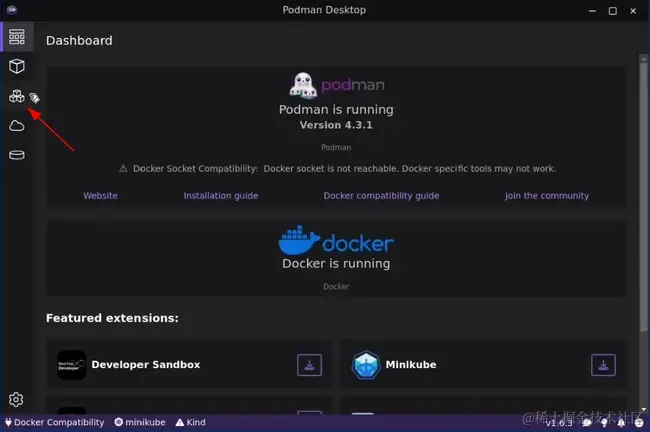Open the Join the community link

click(x=547, y=196)
